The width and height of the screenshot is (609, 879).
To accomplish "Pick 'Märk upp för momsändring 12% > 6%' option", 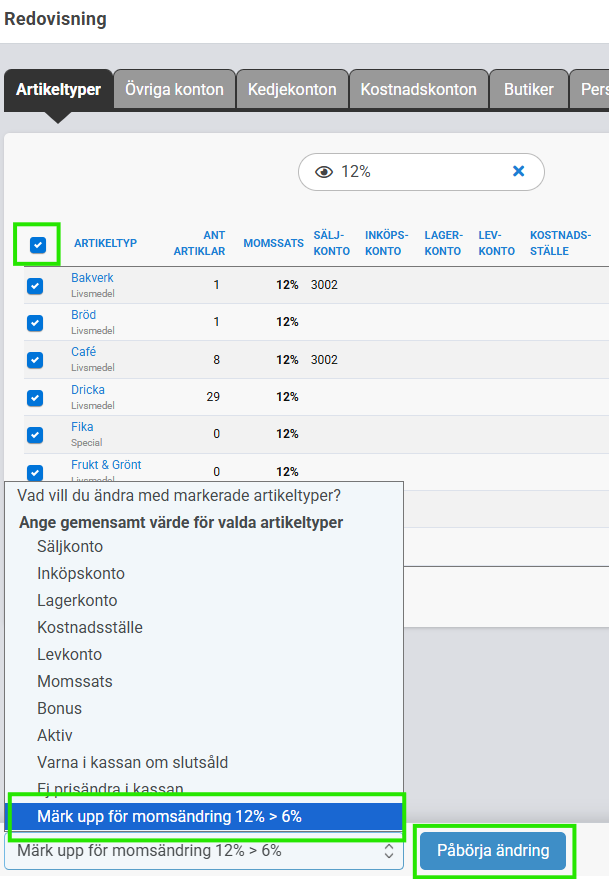I will (x=170, y=816).
